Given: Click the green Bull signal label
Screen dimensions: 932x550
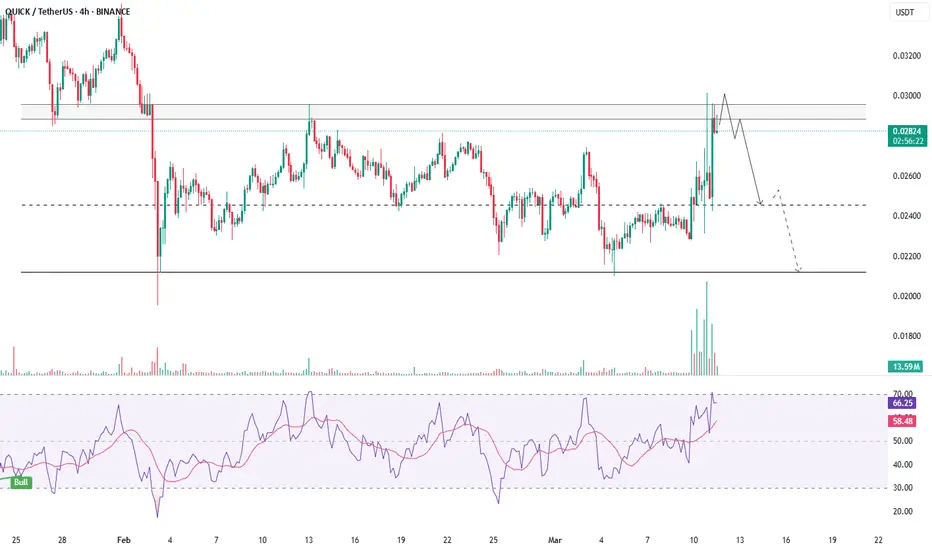Looking at the screenshot, I should [x=21, y=482].
